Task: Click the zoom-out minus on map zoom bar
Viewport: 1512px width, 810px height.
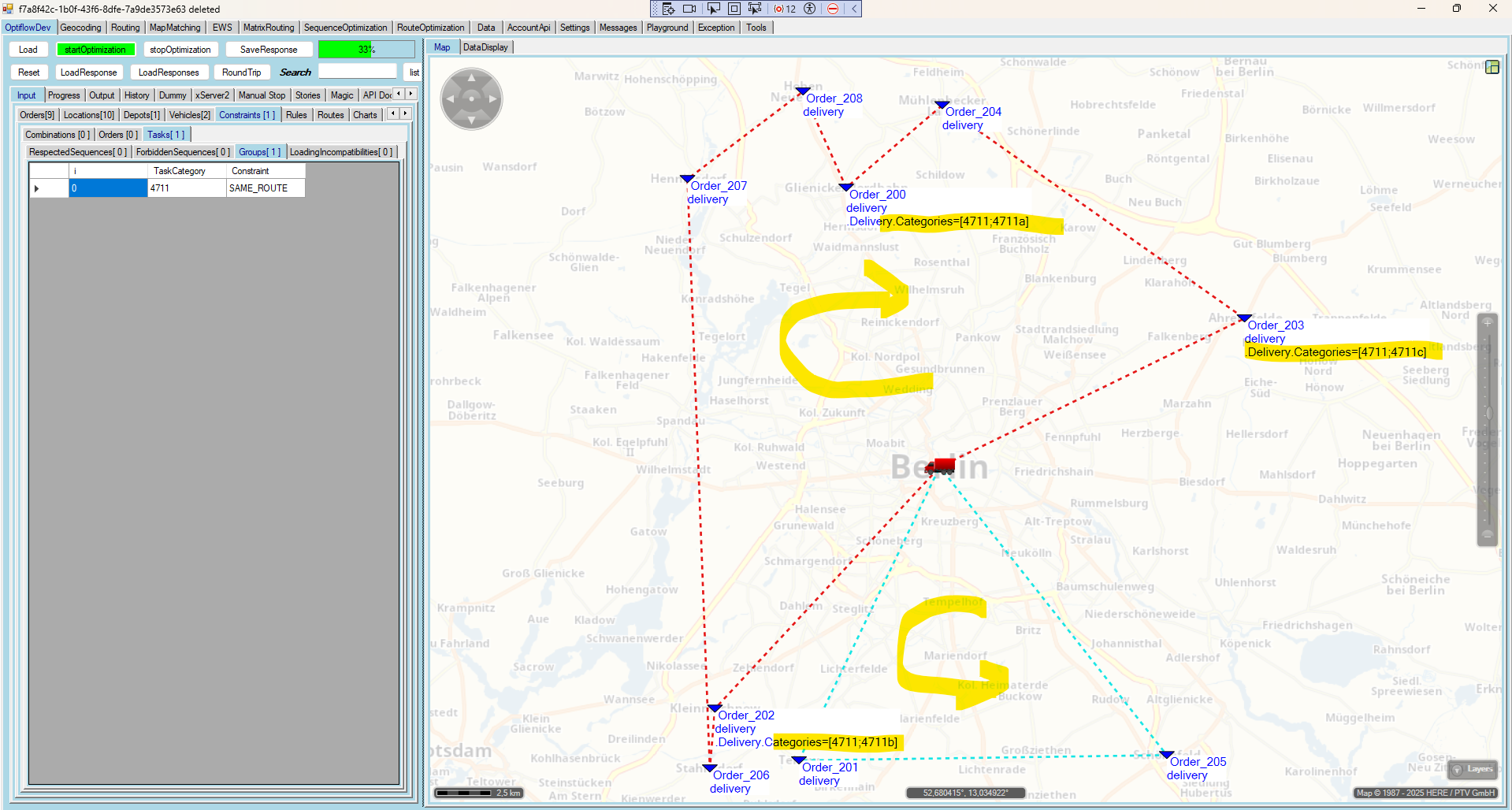Action: click(1487, 534)
